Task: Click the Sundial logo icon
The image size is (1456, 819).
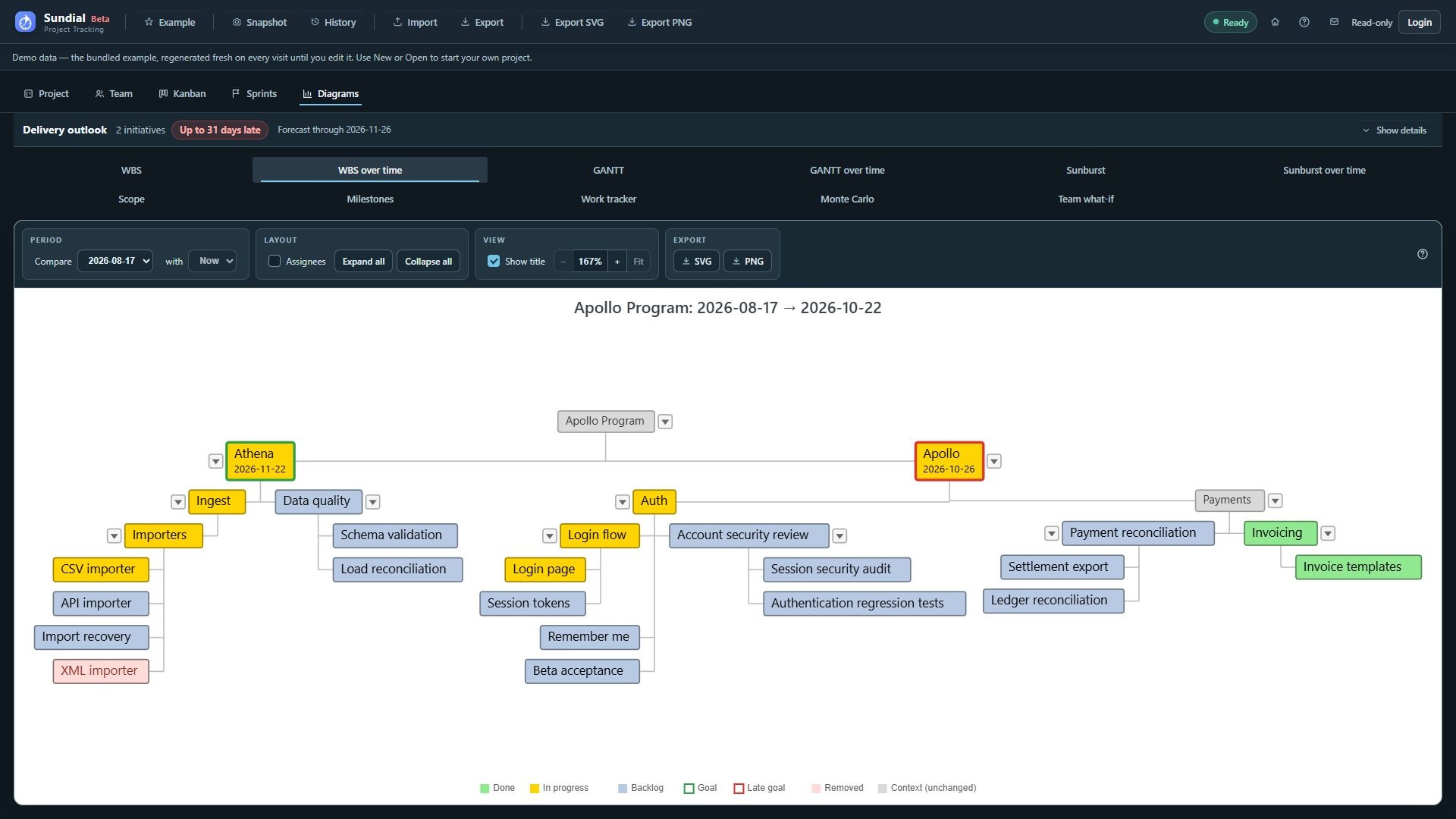Action: tap(25, 22)
